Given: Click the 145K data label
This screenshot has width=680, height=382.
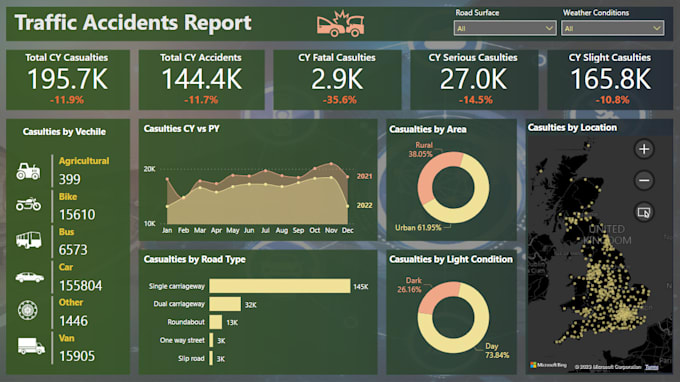Looking at the screenshot, I should pos(360,287).
